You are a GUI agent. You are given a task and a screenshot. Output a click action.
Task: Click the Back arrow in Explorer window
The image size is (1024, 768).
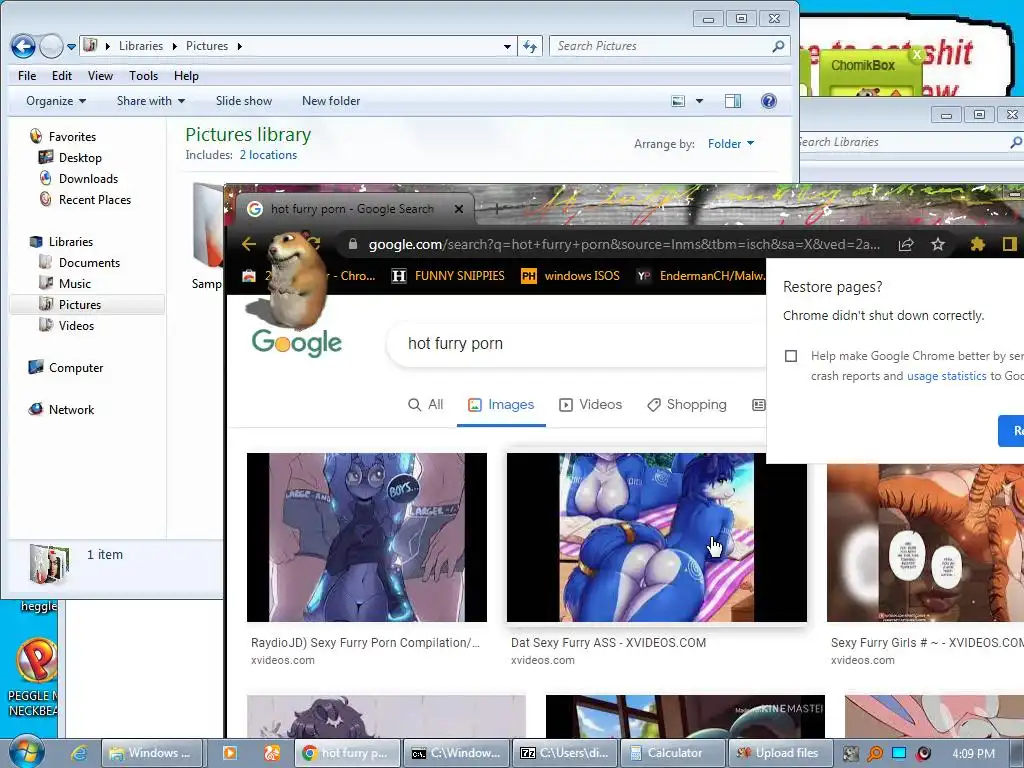pyautogui.click(x=23, y=46)
